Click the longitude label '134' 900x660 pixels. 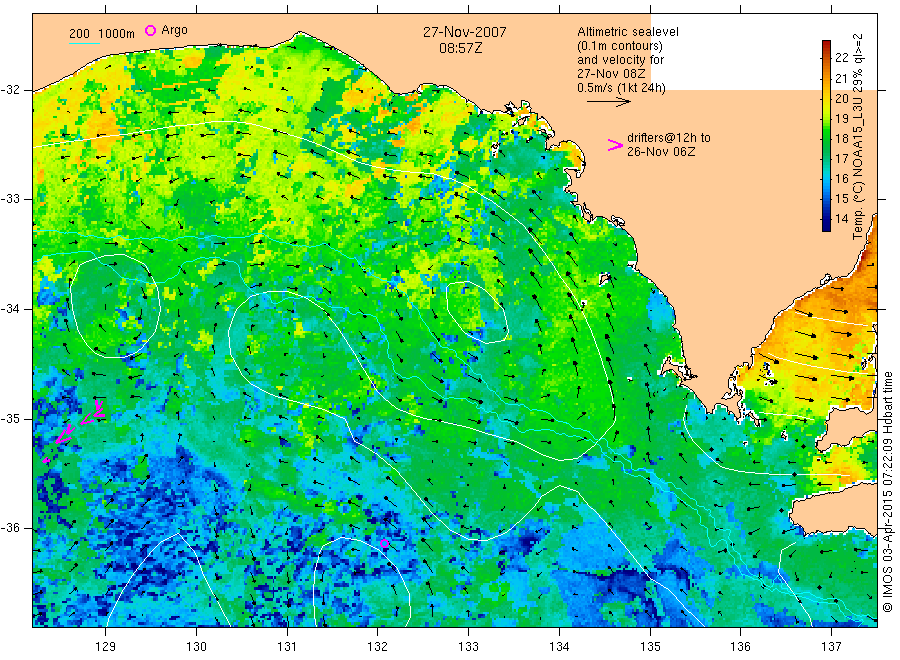(559, 647)
